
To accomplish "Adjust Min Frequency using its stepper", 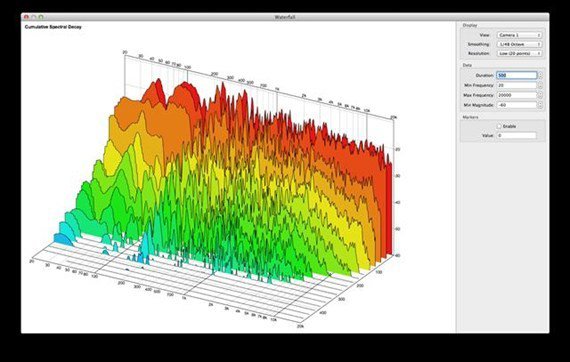I will click(x=540, y=85).
